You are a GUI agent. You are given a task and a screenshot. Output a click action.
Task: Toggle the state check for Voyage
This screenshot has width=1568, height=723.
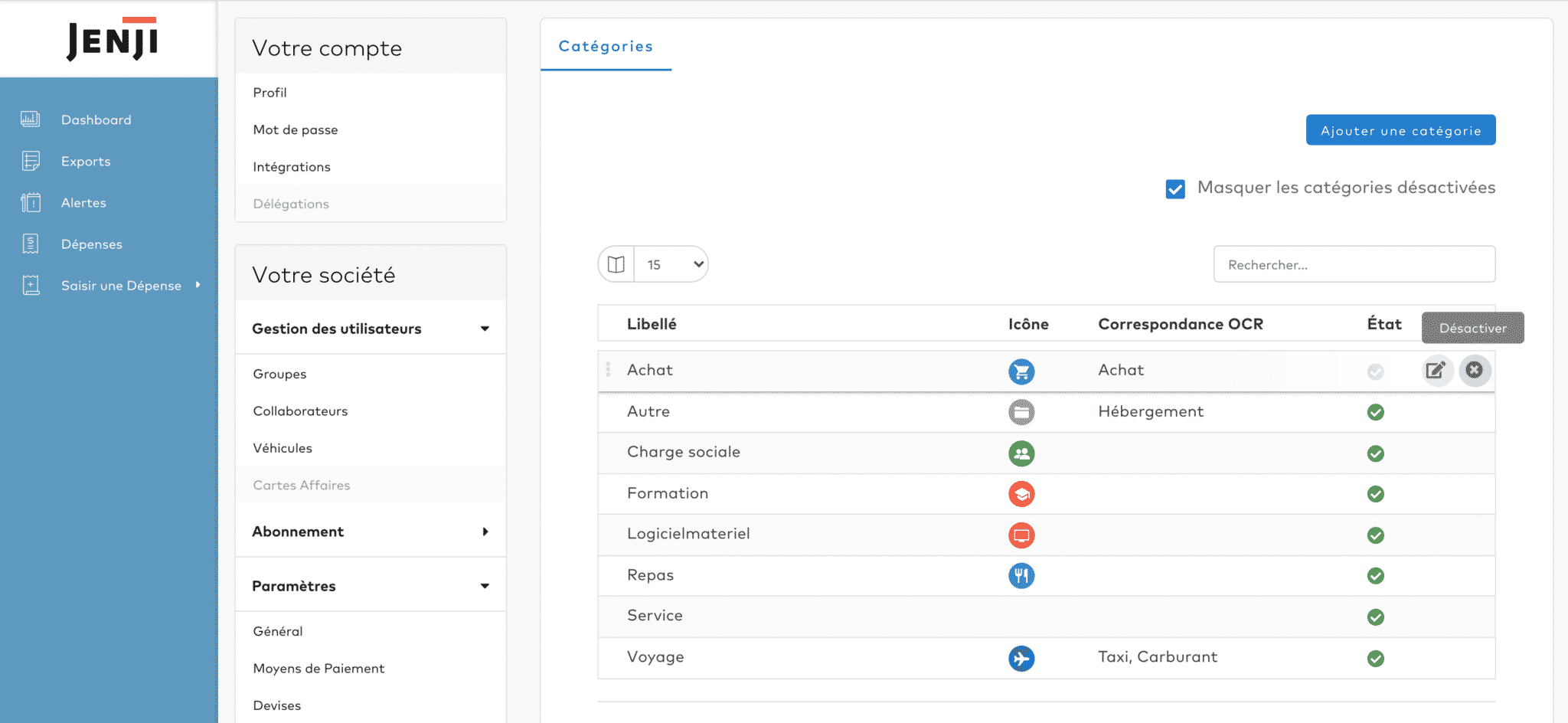click(x=1376, y=659)
